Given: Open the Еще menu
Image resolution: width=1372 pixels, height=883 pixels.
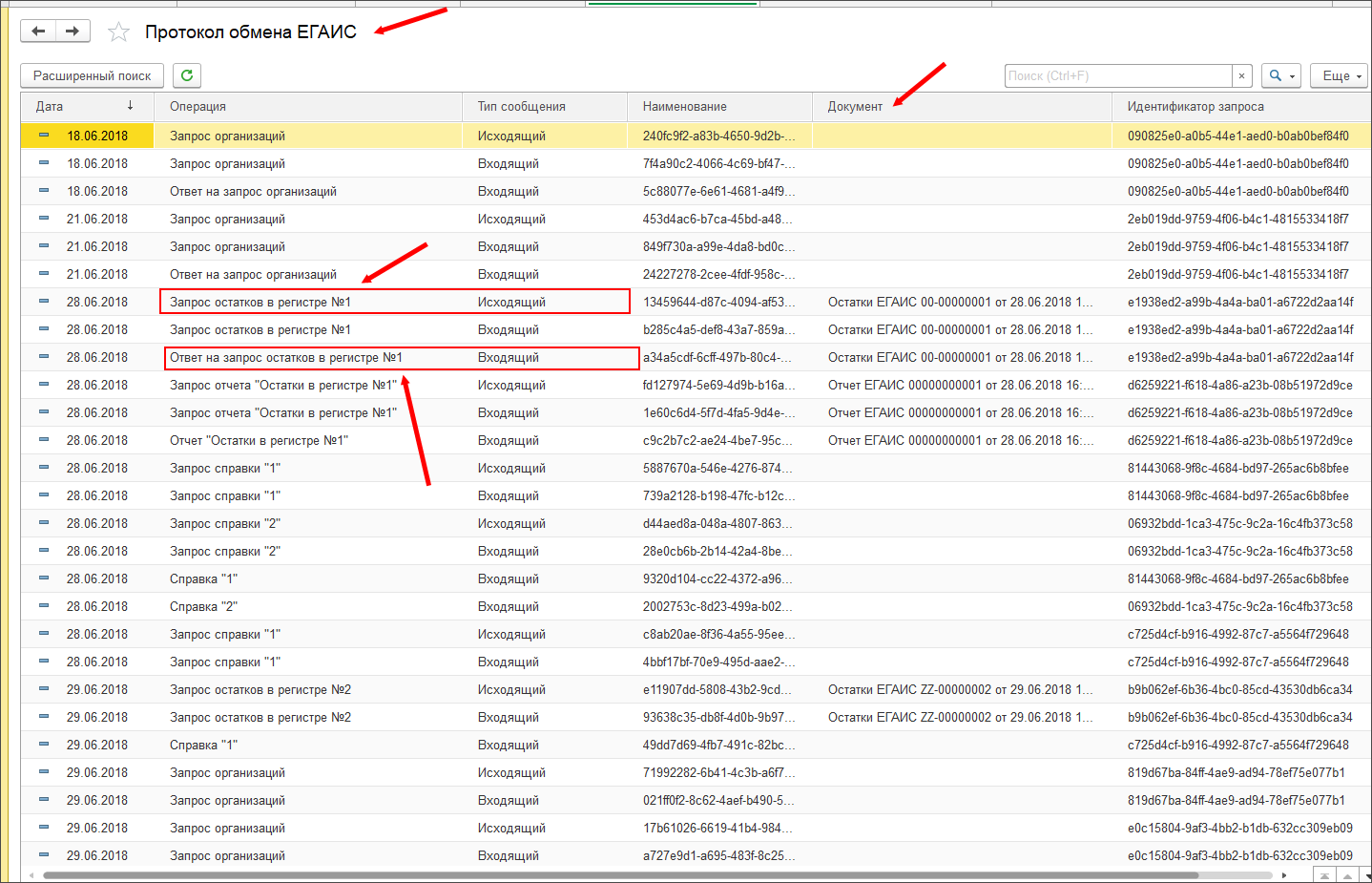Looking at the screenshot, I should [1340, 75].
